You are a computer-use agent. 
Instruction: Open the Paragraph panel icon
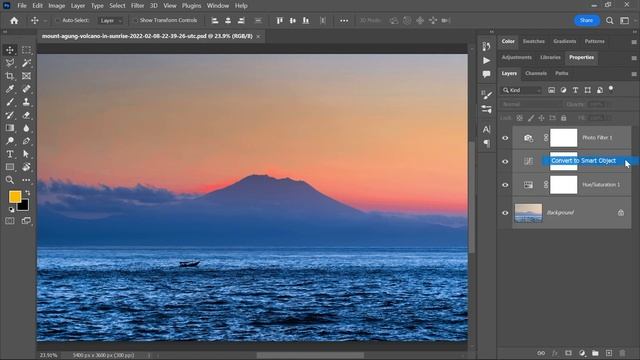pyautogui.click(x=487, y=143)
